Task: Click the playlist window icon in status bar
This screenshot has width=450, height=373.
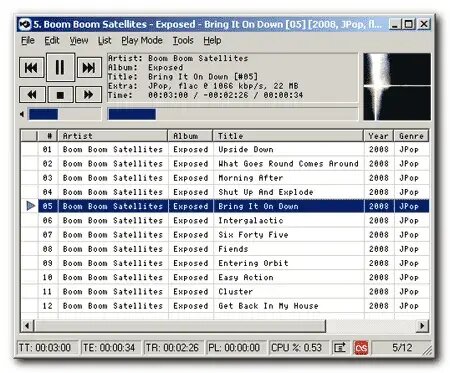Action: (x=341, y=348)
